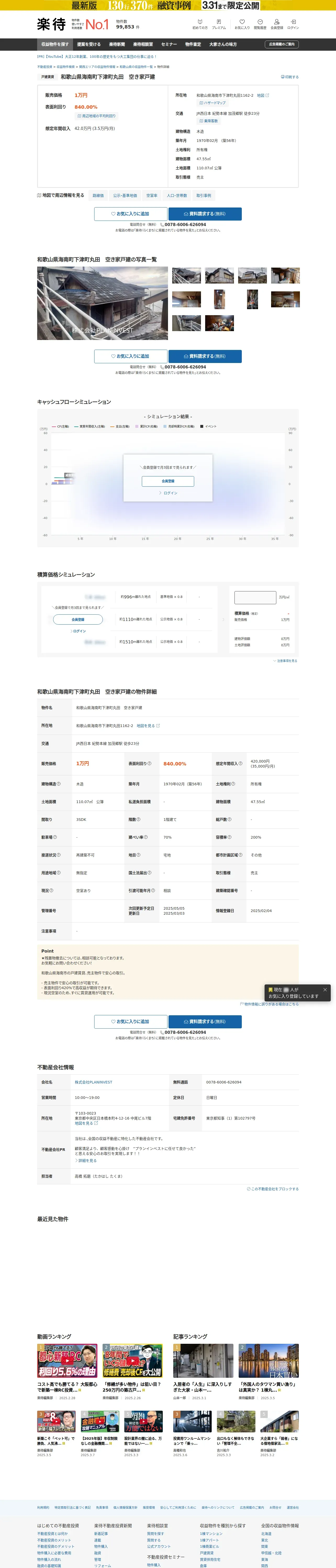
Task: Open 閲覧履歴 browsing history icon
Action: pos(260,24)
